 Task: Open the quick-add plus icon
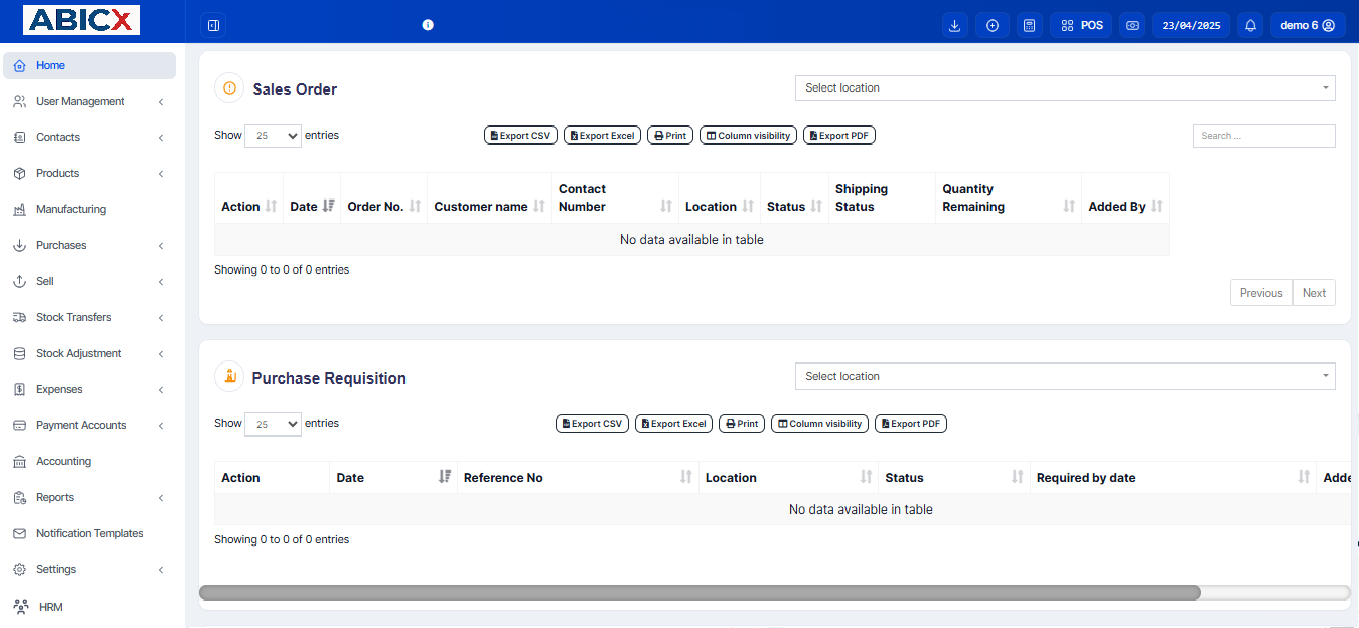(992, 24)
